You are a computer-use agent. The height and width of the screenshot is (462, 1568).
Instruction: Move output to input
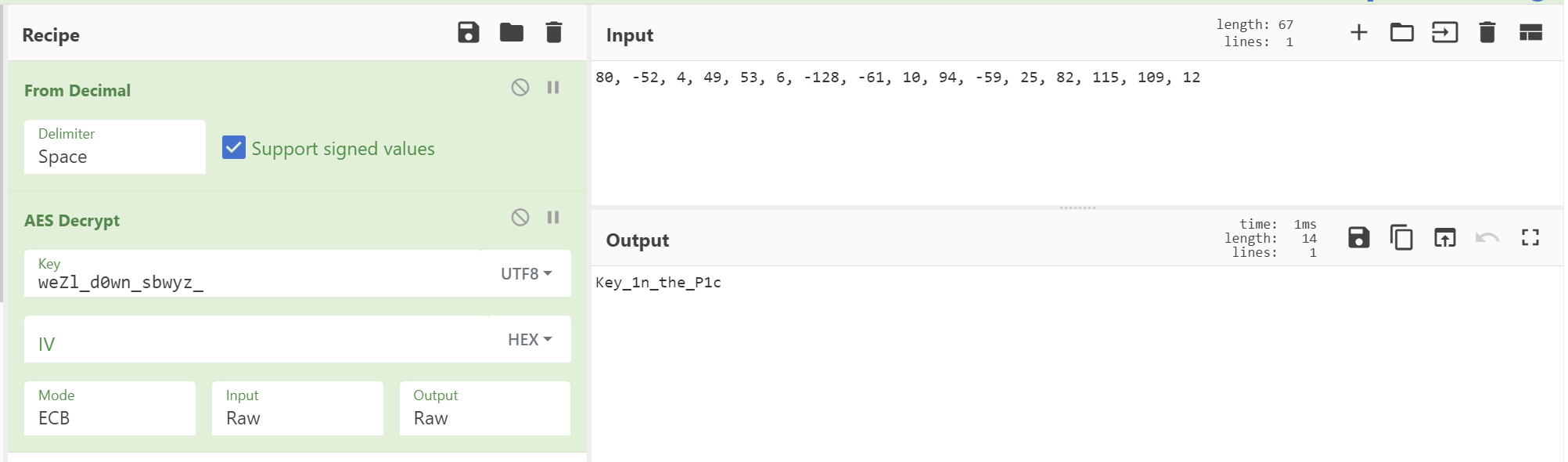click(1444, 237)
